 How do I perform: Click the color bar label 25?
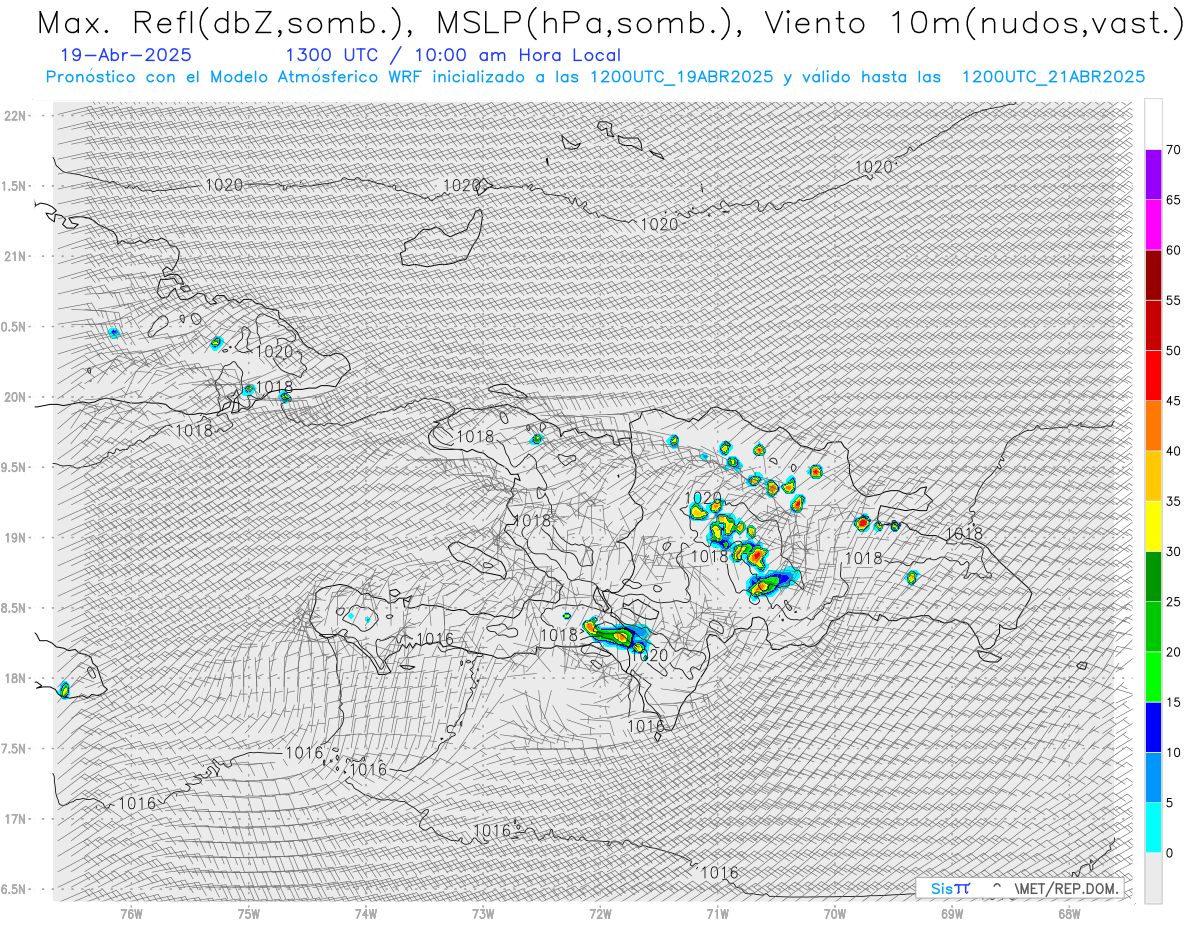(1173, 602)
